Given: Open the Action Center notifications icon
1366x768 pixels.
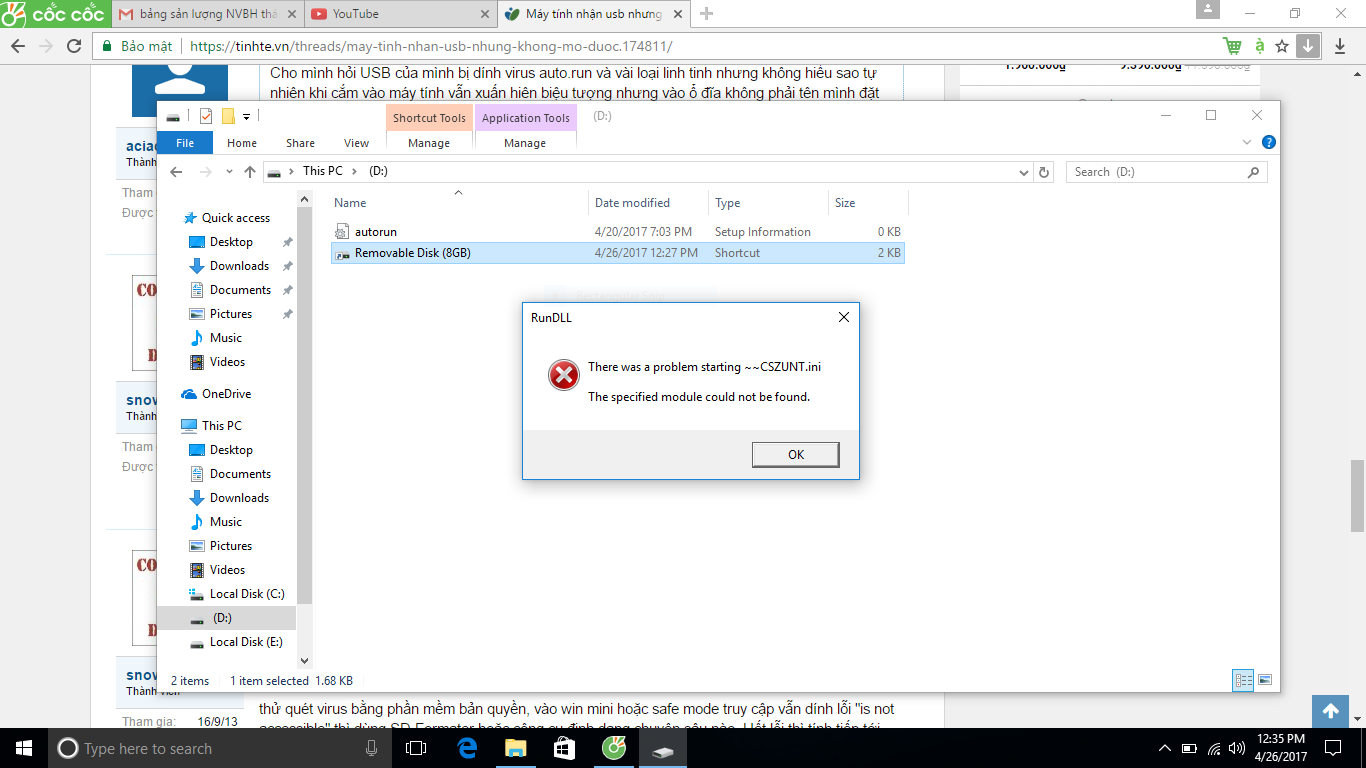Looking at the screenshot, I should (1333, 748).
